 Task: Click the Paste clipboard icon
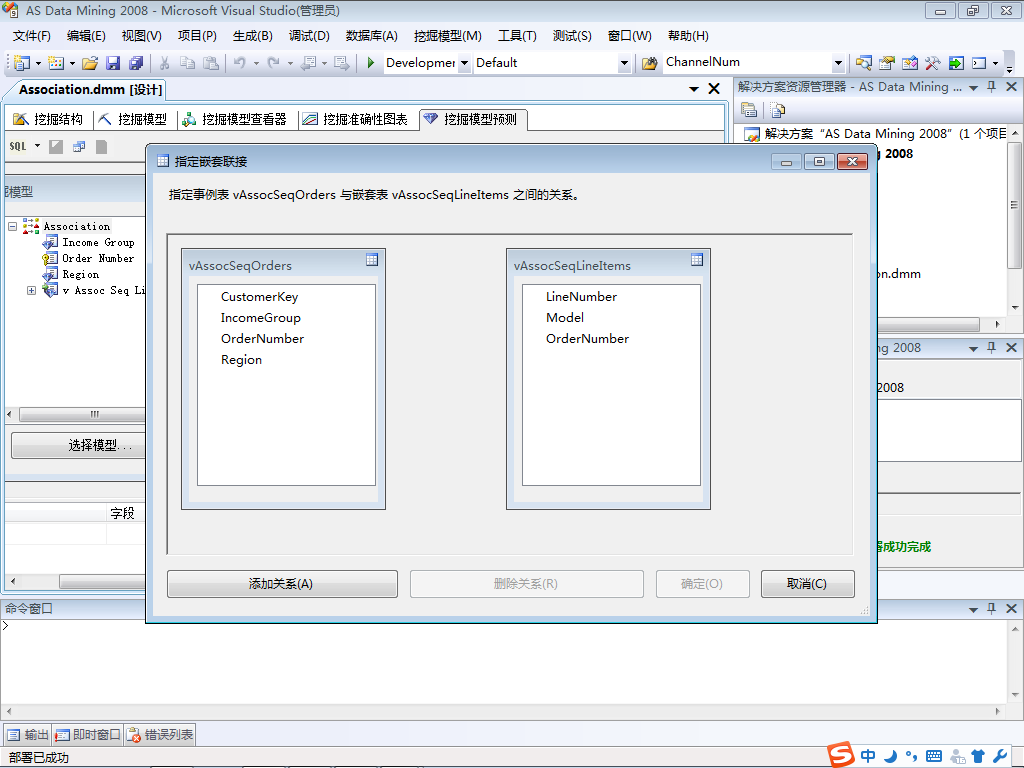click(x=210, y=63)
